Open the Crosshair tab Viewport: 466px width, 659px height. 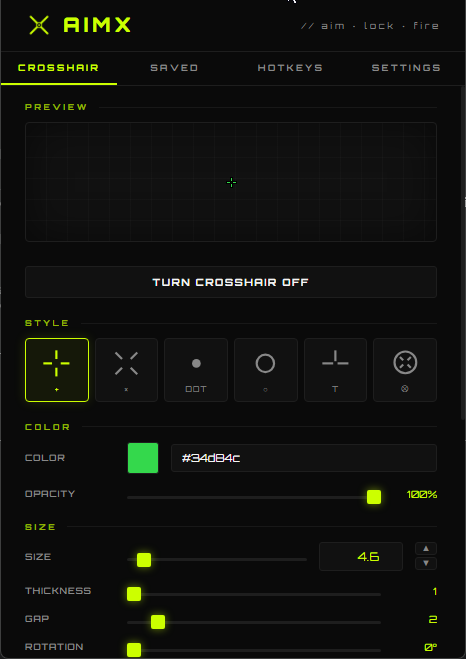tap(59, 68)
